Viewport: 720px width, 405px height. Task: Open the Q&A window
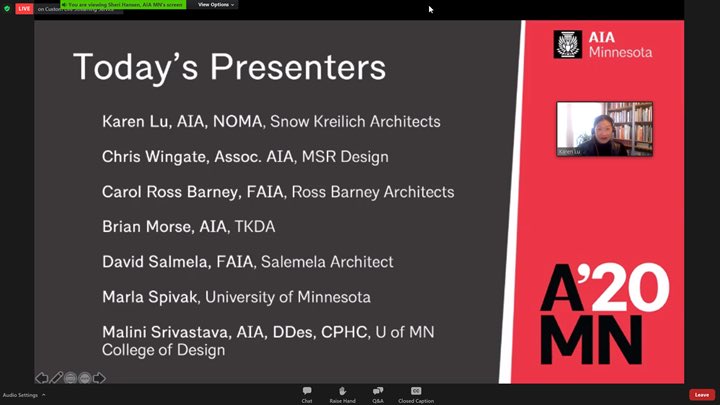pos(378,394)
